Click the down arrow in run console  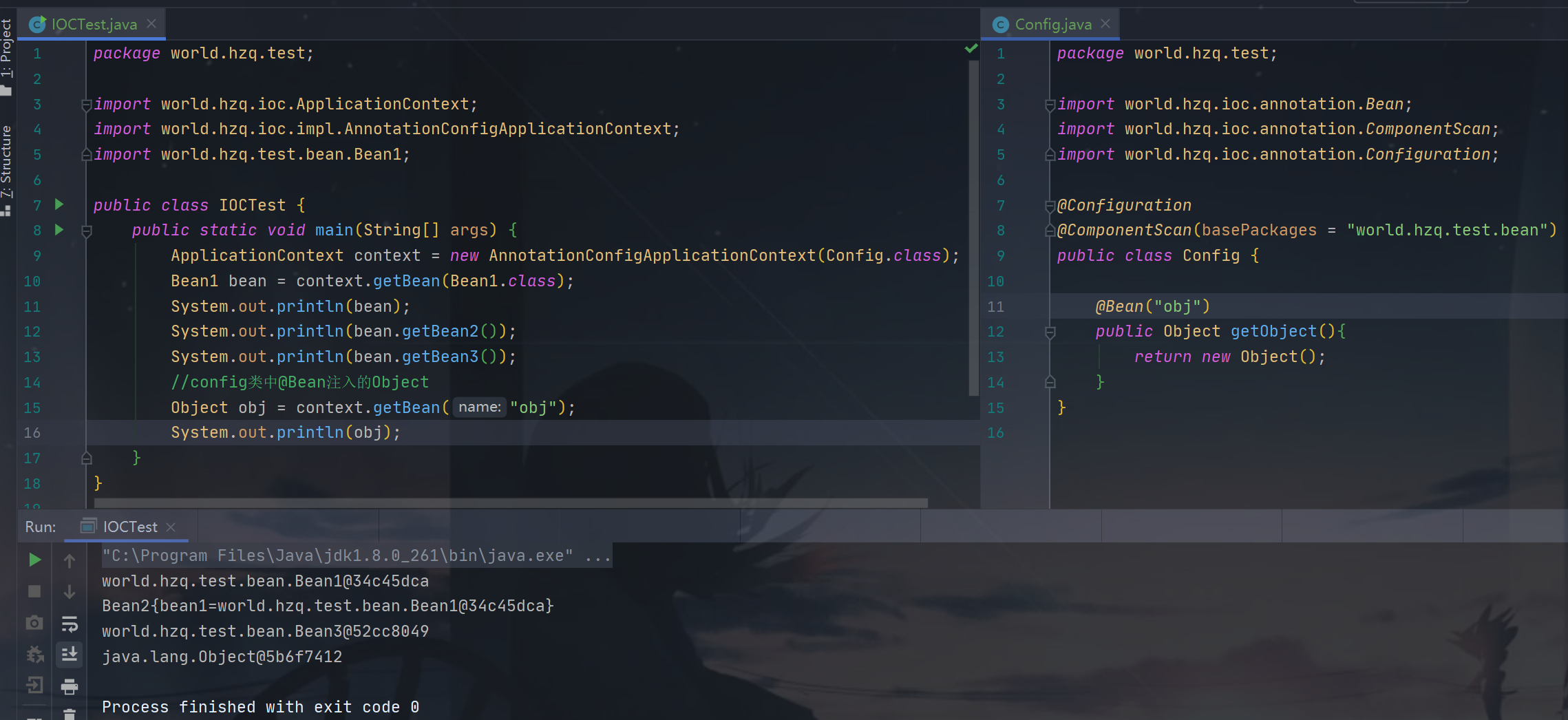(x=69, y=591)
